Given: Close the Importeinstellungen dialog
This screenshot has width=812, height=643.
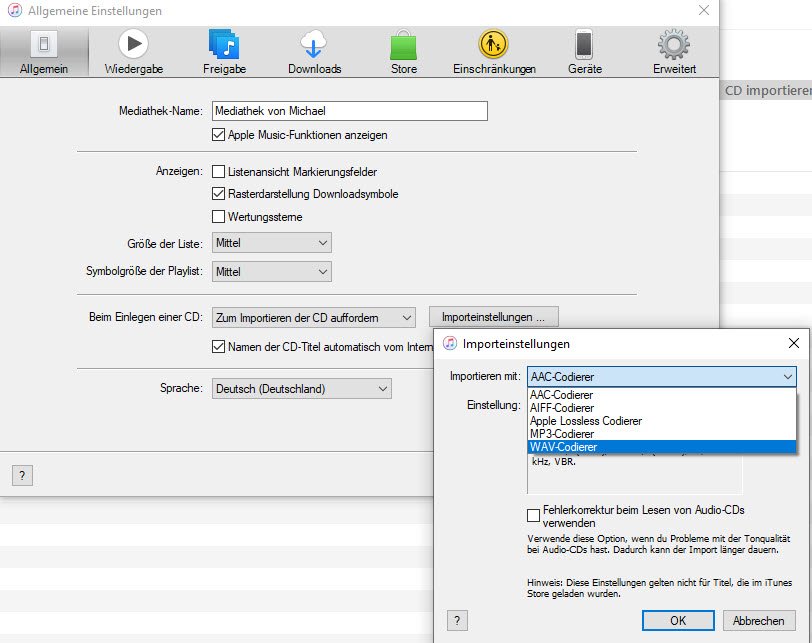Looking at the screenshot, I should click(x=793, y=343).
